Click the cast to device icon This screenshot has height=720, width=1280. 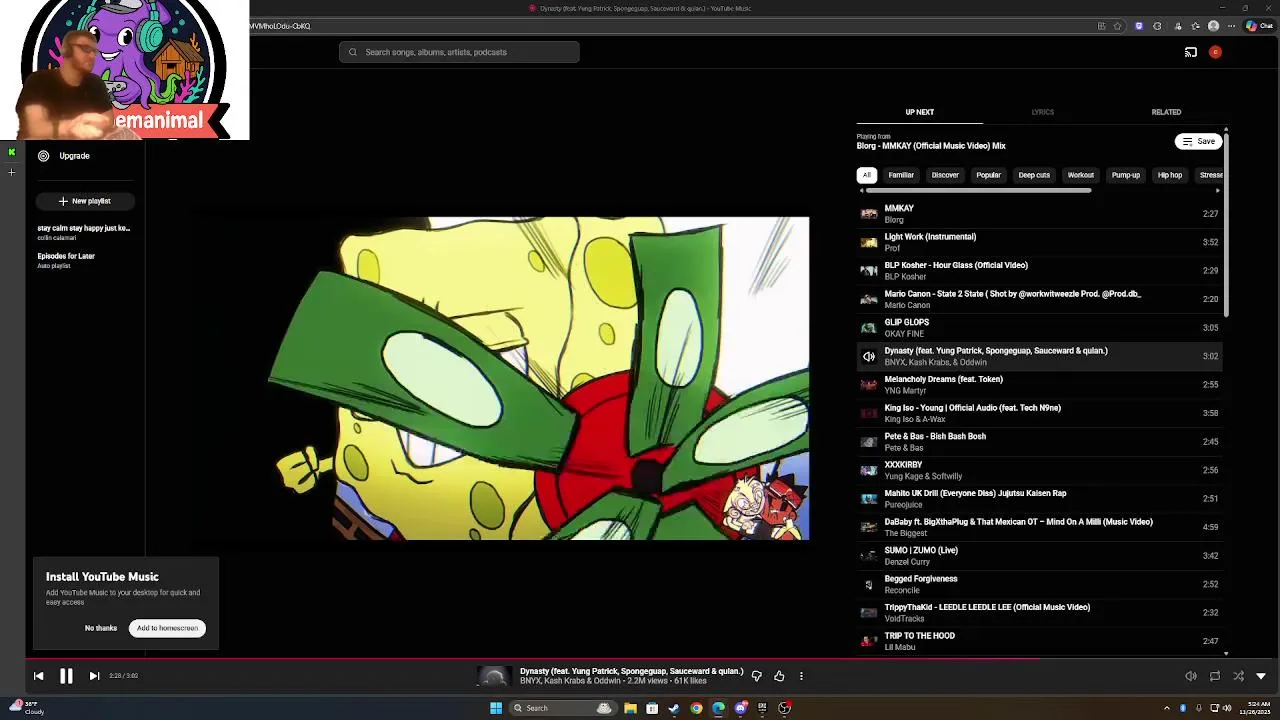1191,52
